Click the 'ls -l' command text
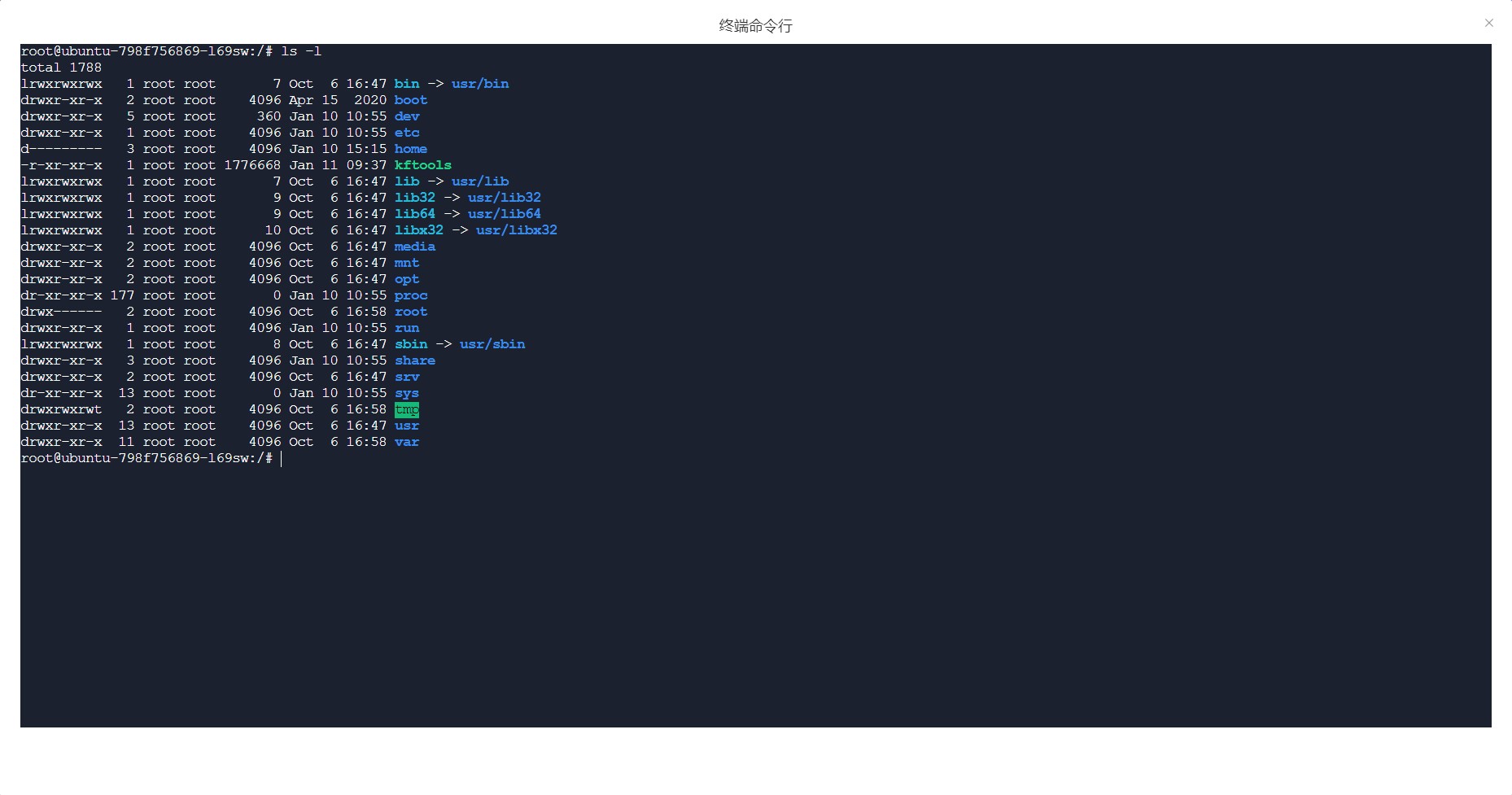 click(301, 51)
